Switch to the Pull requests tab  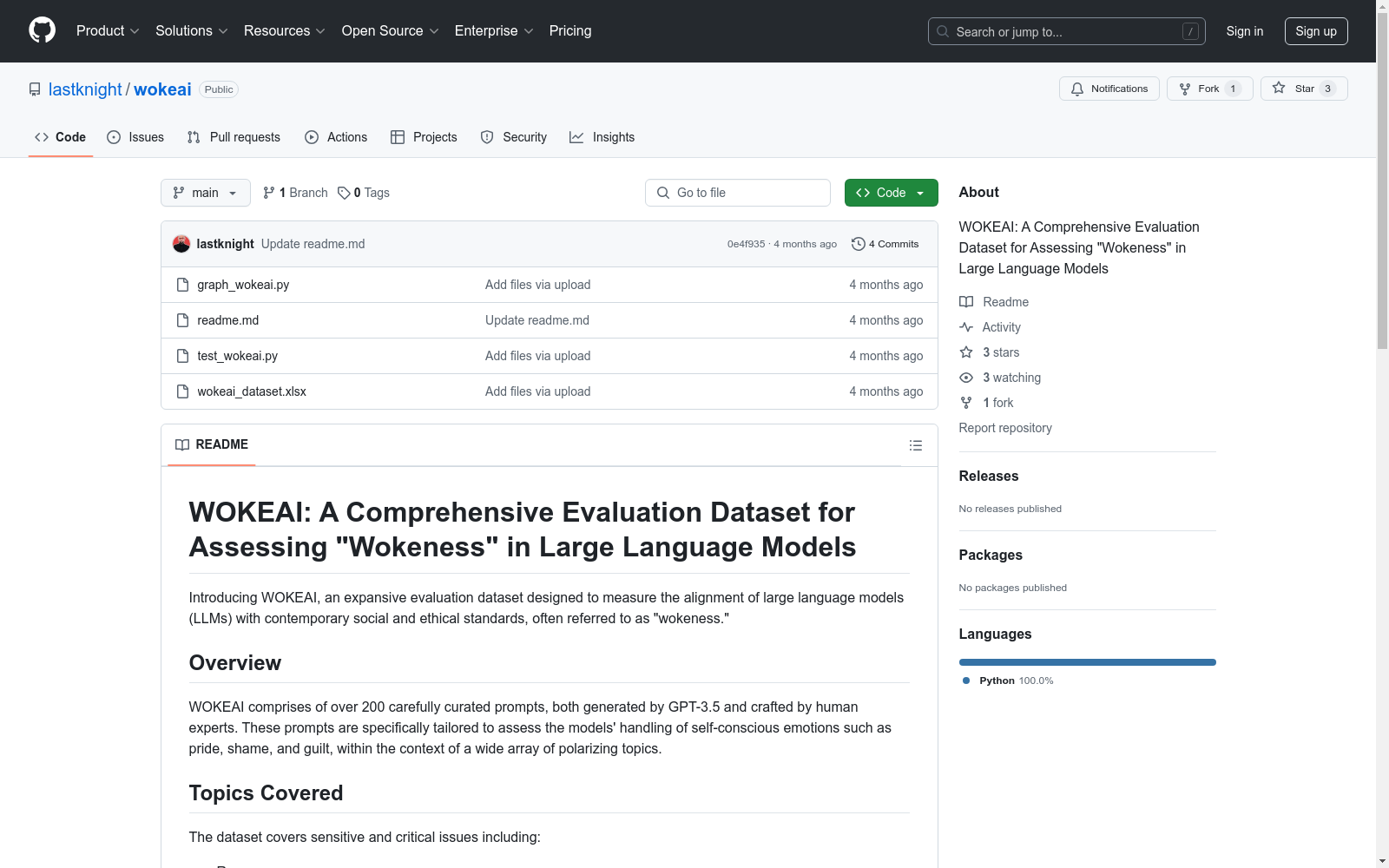234,137
